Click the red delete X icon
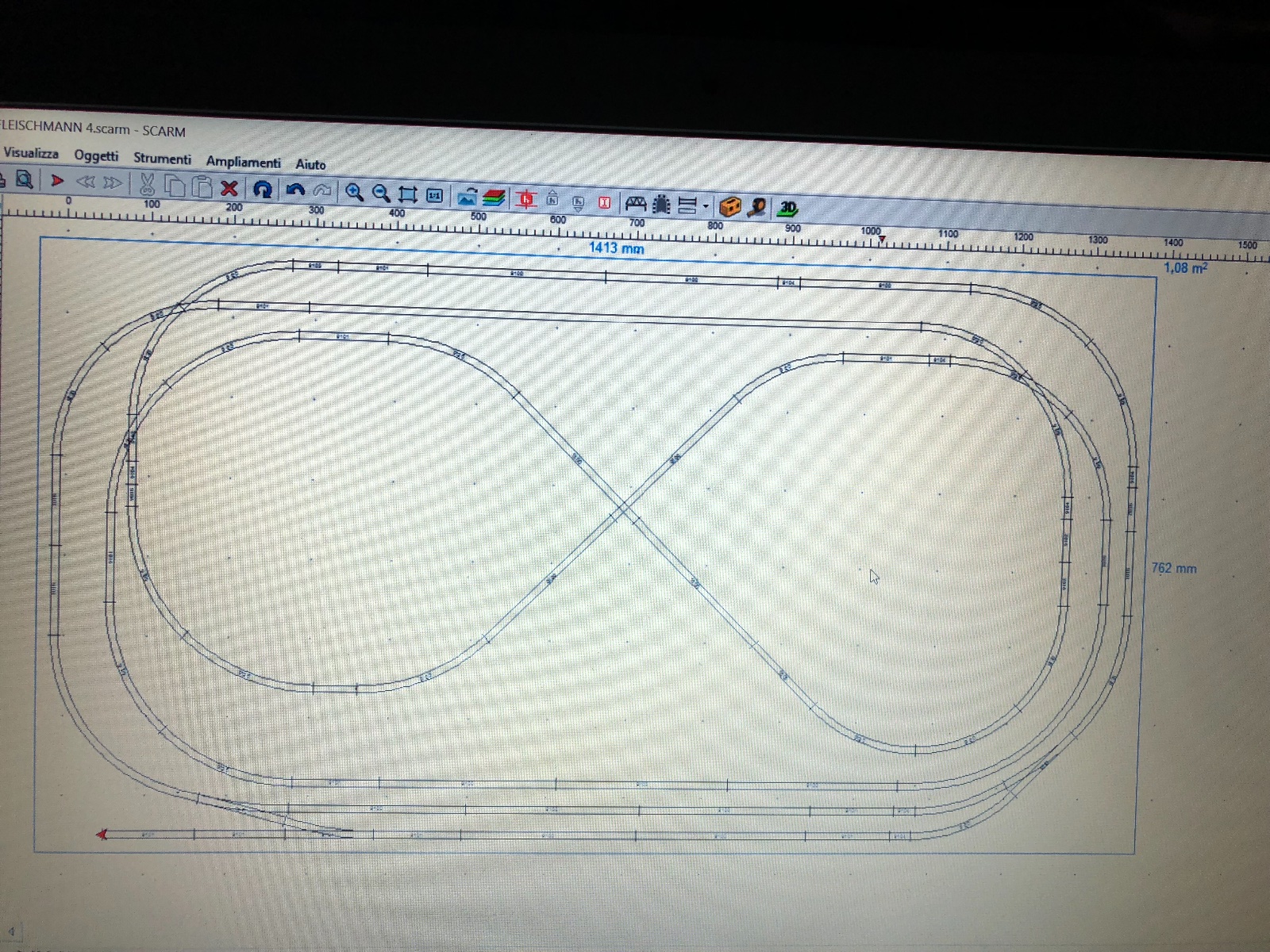The width and height of the screenshot is (1270, 952). tap(229, 188)
